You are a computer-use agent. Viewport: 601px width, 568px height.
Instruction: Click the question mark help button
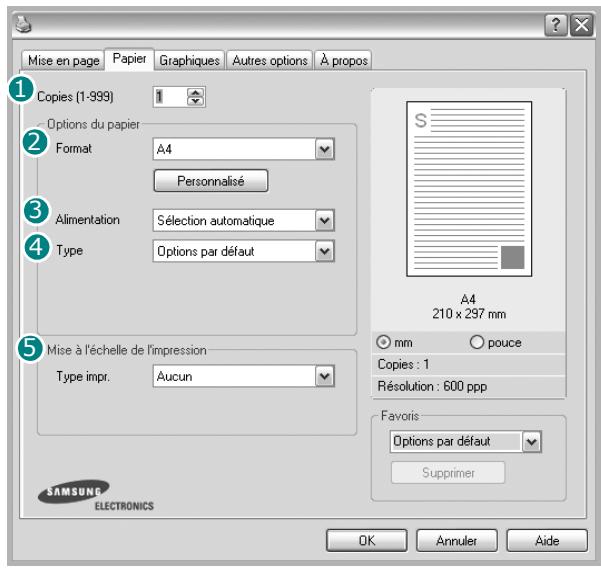[555, 25]
